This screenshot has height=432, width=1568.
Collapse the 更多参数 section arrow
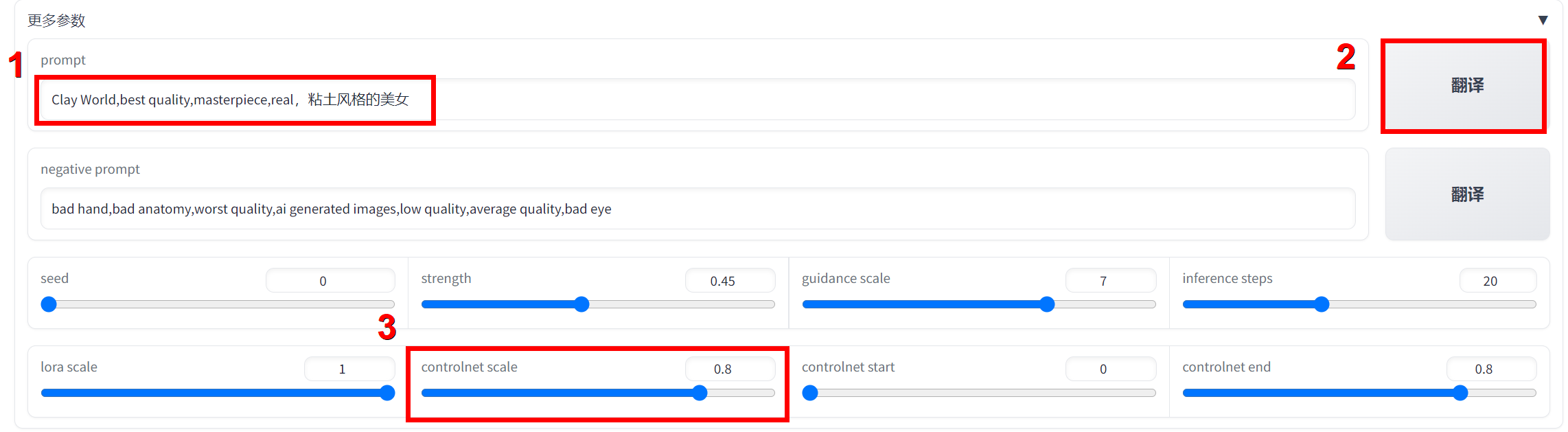1543,21
